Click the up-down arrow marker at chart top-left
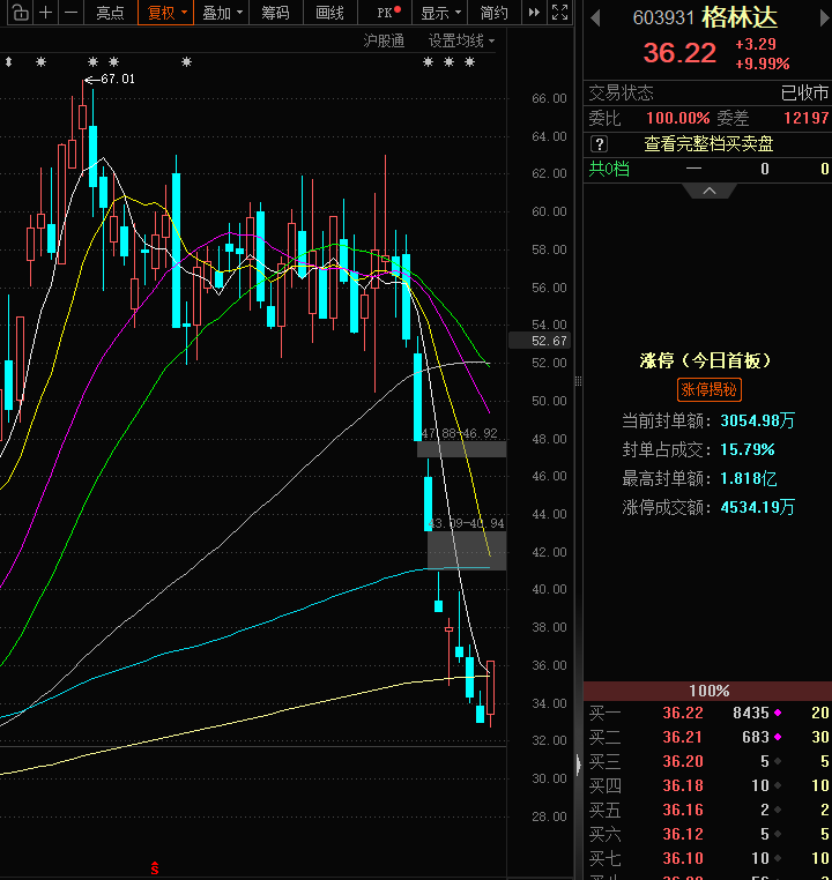The height and width of the screenshot is (880, 832). point(8,62)
